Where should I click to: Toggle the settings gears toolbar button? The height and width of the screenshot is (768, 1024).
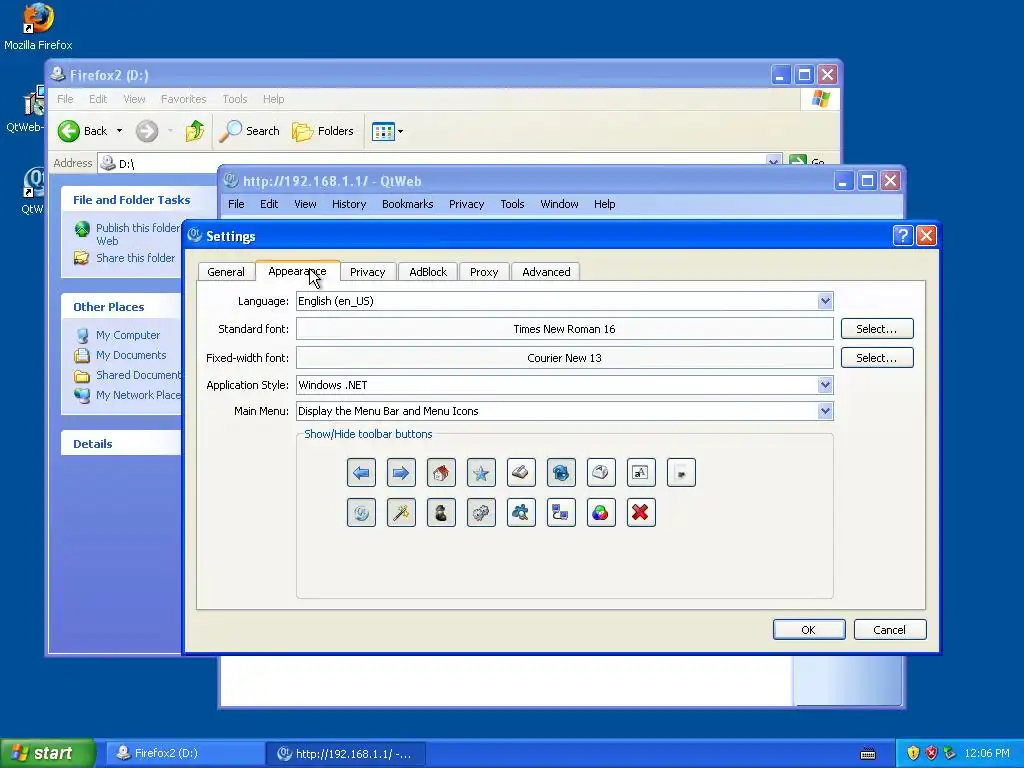[481, 513]
